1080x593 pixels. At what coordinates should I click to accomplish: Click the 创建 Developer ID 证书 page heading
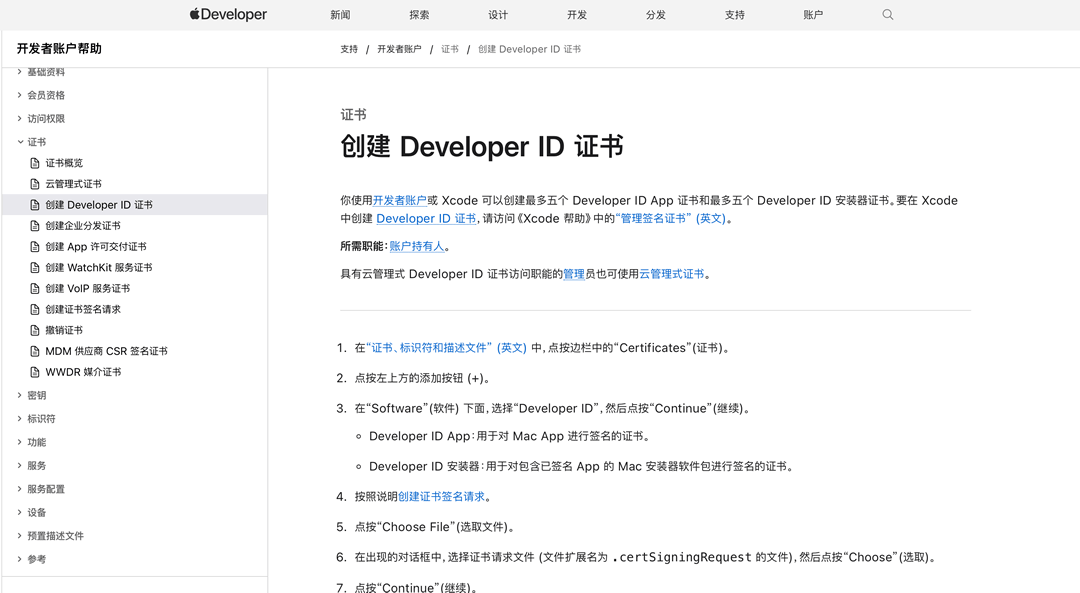[481, 147]
